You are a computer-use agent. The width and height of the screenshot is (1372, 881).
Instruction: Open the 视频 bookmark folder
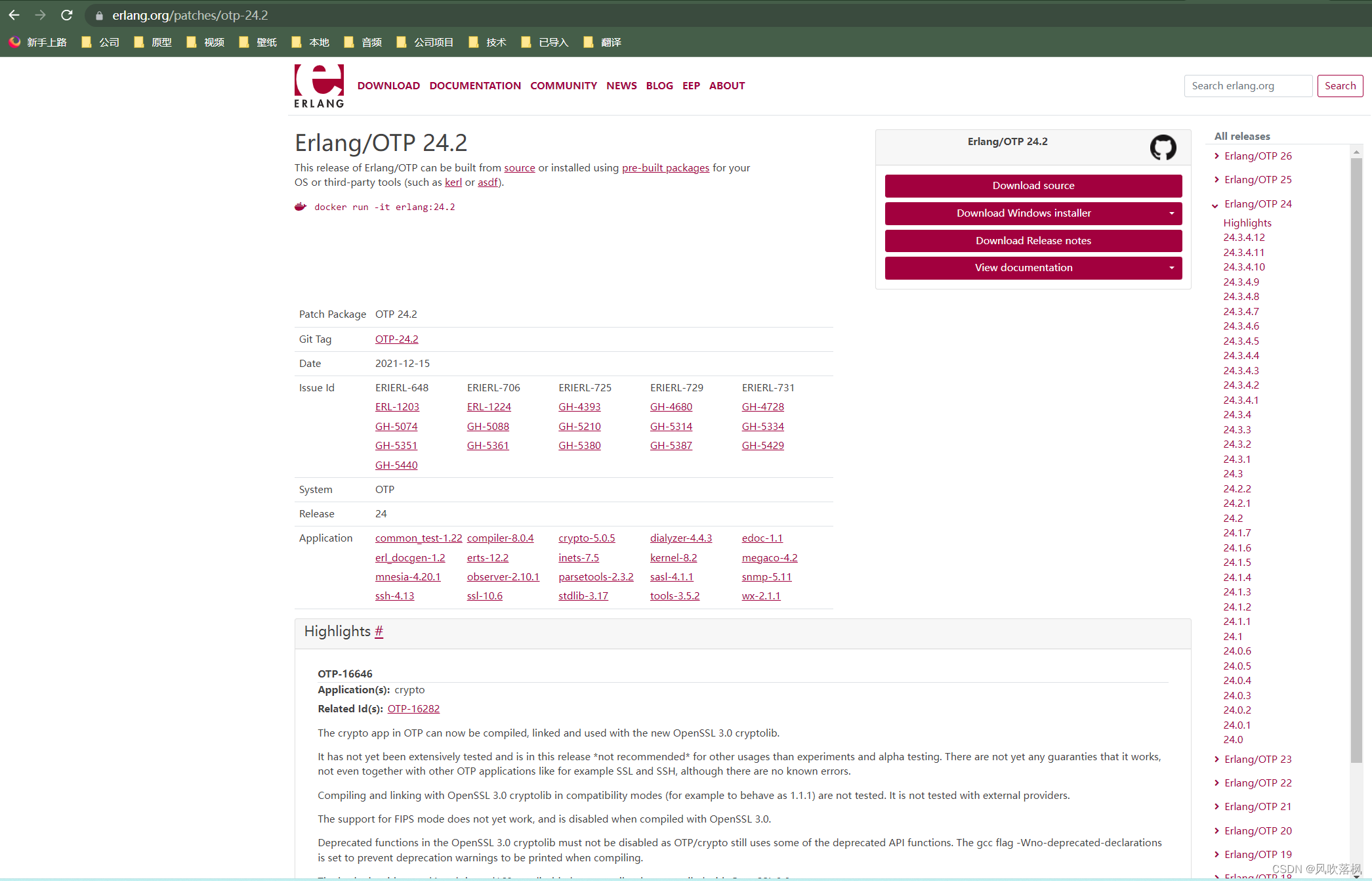[205, 42]
